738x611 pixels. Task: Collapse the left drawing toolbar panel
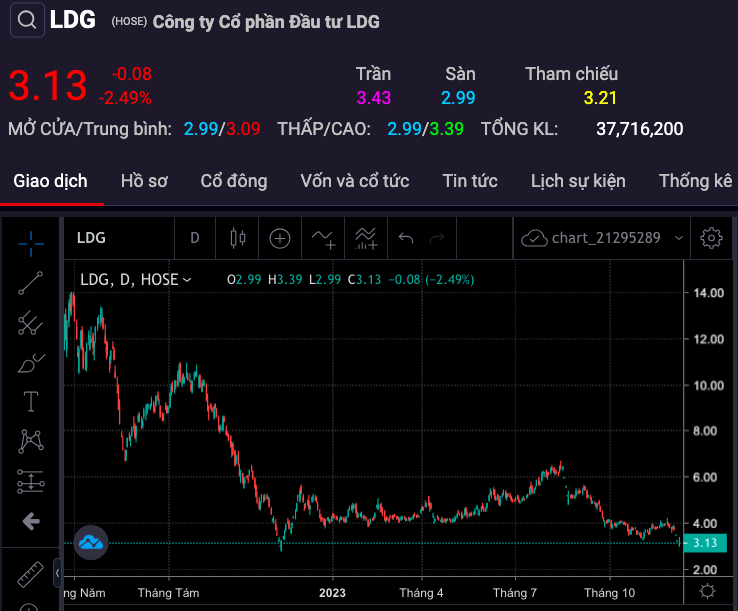click(57, 573)
